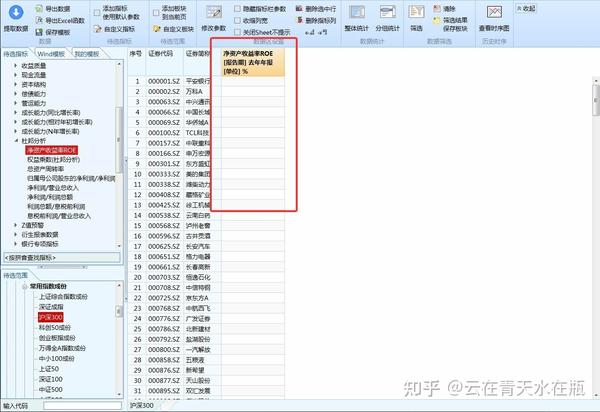
Task: Select 总资产周转率 indicator
Action: click(x=46, y=169)
